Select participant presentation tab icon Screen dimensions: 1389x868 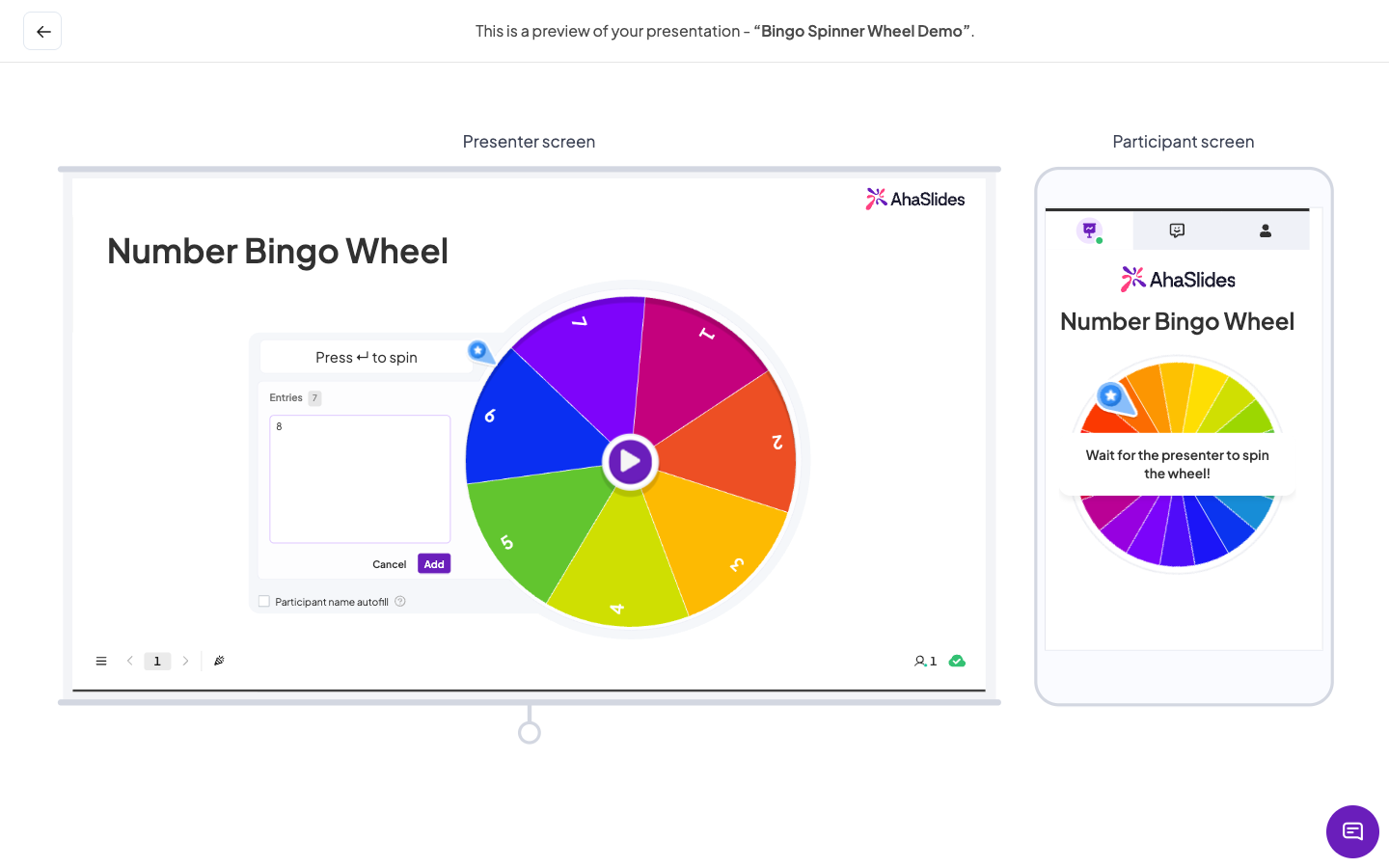pos(1090,231)
